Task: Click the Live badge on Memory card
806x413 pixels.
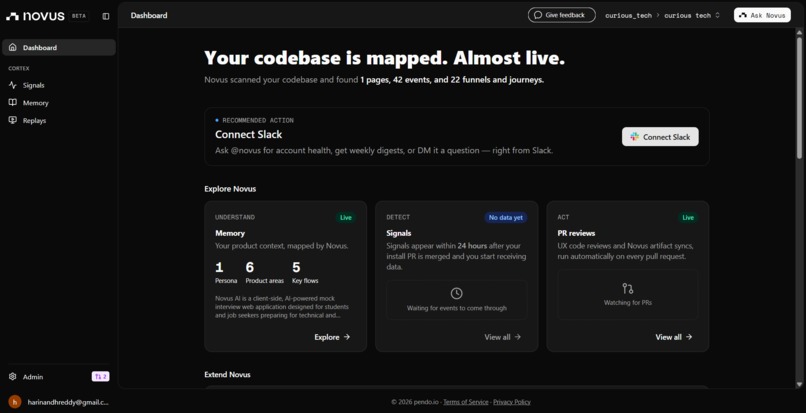Action: pos(346,218)
